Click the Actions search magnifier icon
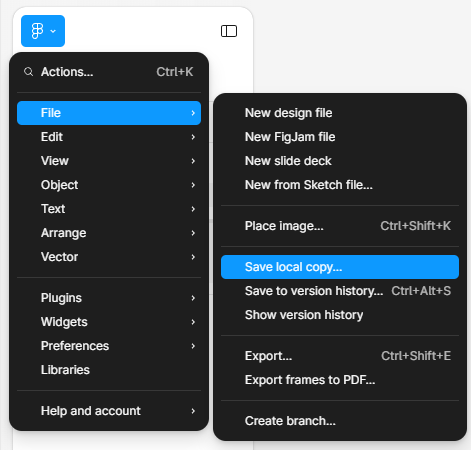The height and width of the screenshot is (450, 471). [x=29, y=72]
